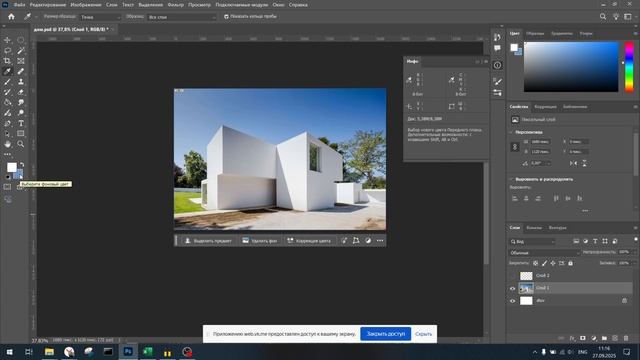Show hidden layer Слой 2 visibility box
This screenshot has height=360, width=640.
513,276
